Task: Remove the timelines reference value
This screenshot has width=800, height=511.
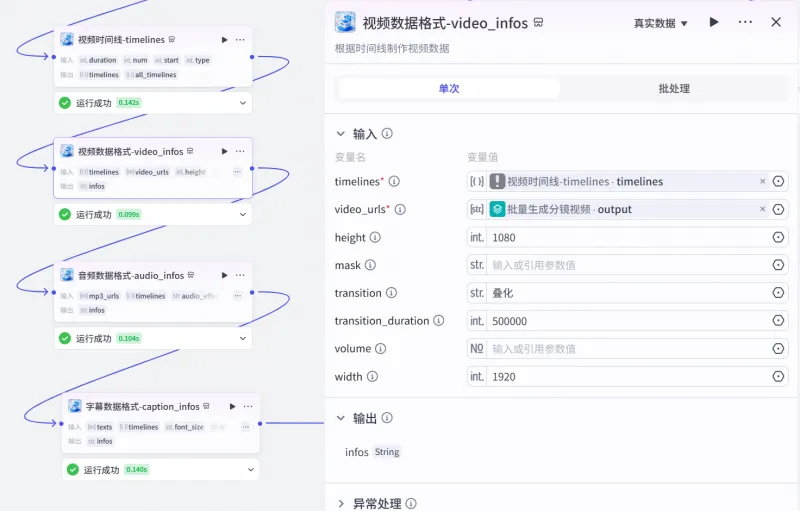Action: tap(763, 182)
